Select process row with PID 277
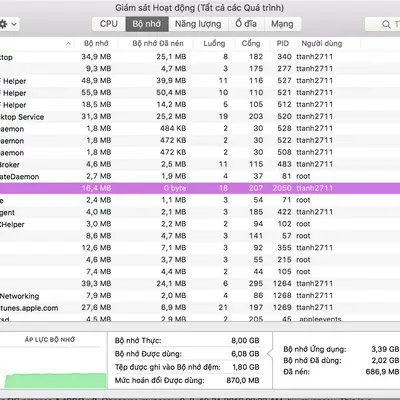Image resolution: width=400 pixels, height=400 pixels. 200,69
